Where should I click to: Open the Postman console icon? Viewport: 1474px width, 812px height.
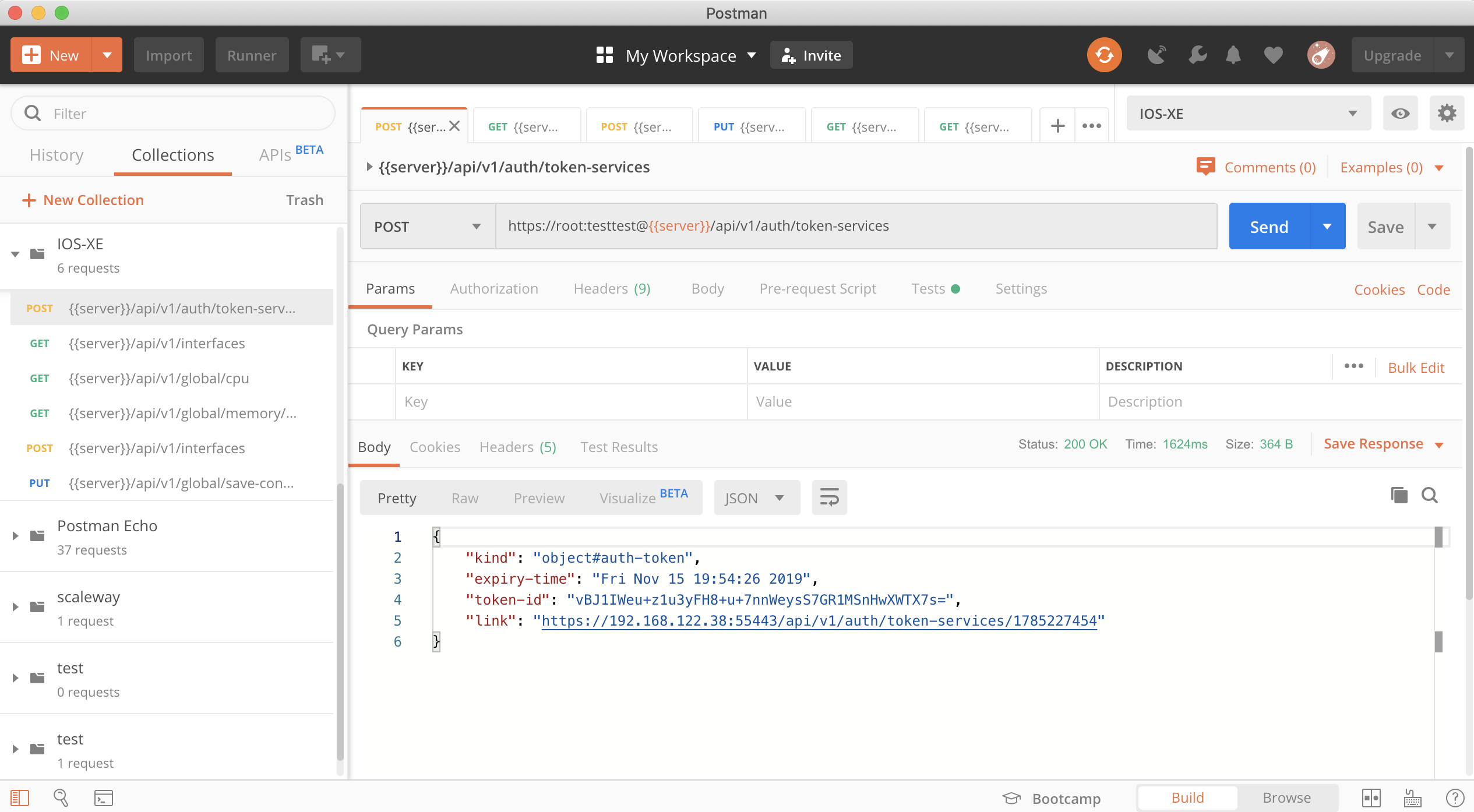104,797
